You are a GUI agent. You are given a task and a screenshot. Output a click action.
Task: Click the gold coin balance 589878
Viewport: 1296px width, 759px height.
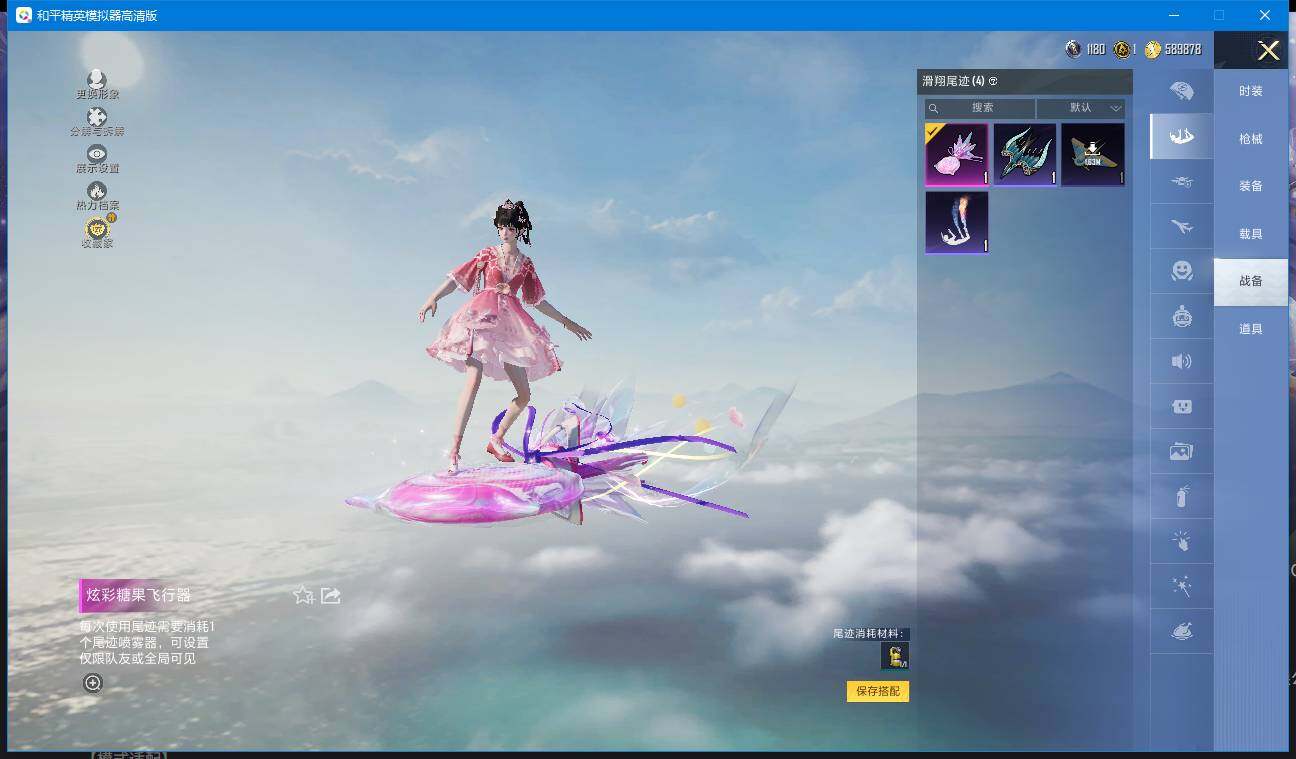click(x=1173, y=49)
